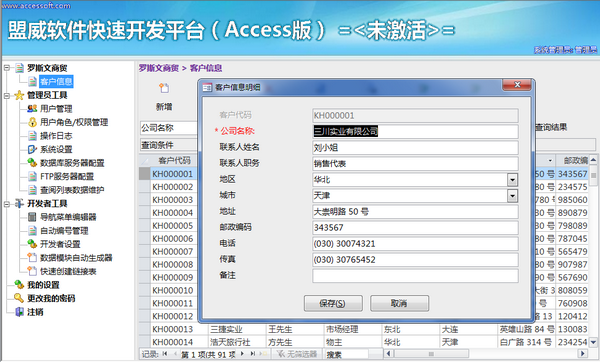Image resolution: width=600 pixels, height=362 pixels.
Task: Open the 城市 dropdown arrow
Action: coord(512,196)
